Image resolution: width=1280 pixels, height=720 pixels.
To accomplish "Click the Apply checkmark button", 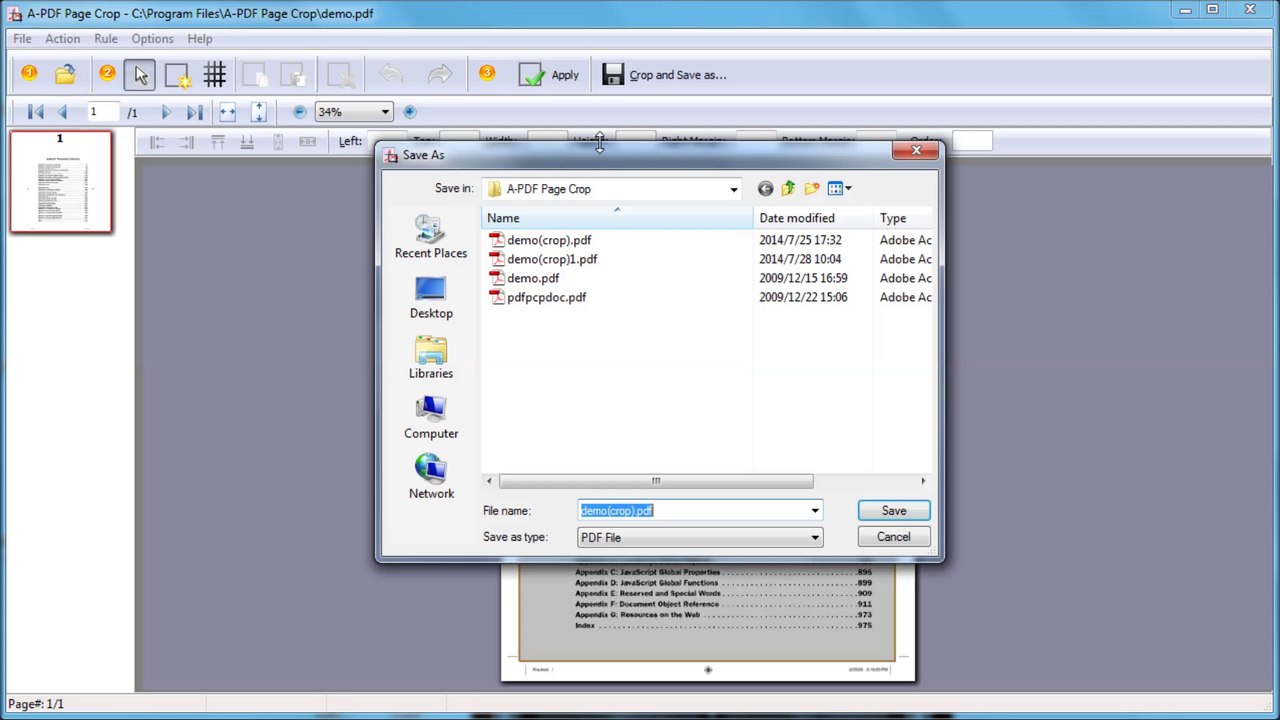I will (549, 75).
